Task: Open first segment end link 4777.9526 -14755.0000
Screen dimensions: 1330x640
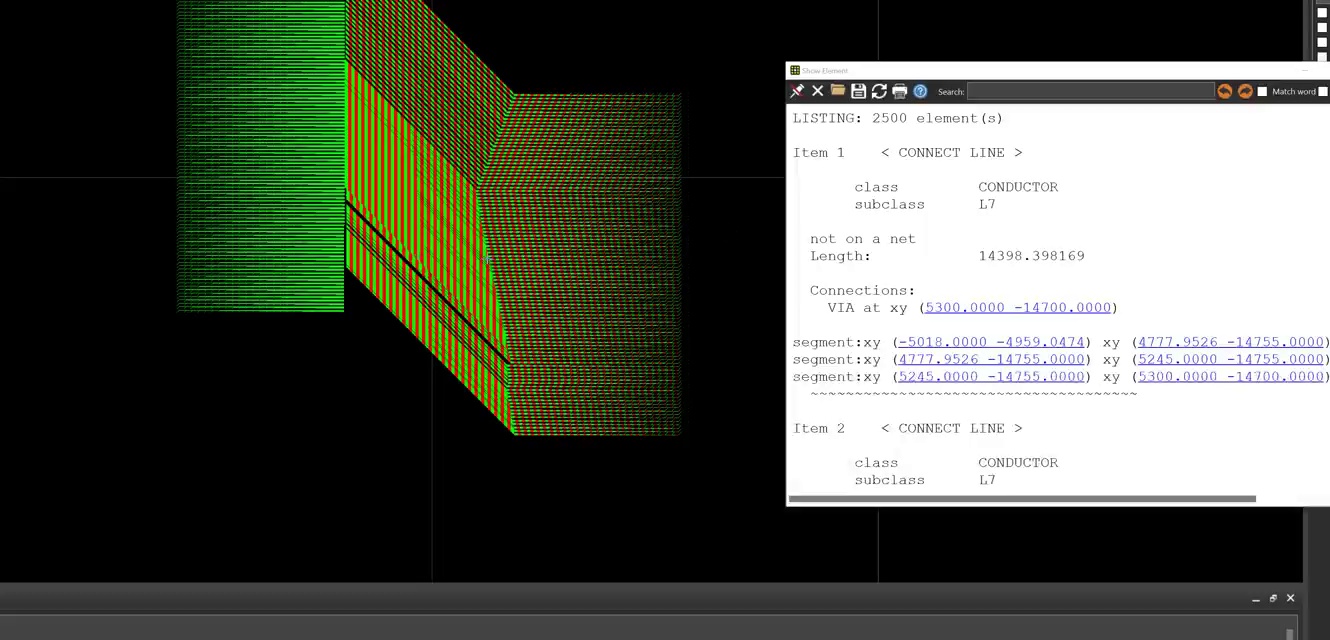Action: pos(1231,342)
